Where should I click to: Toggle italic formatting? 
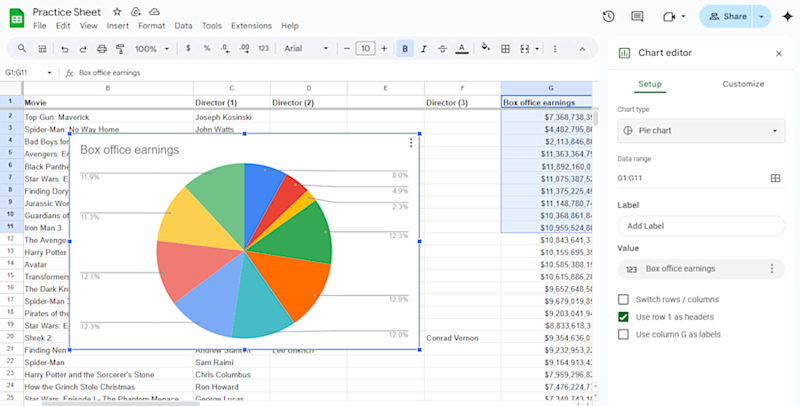423,49
